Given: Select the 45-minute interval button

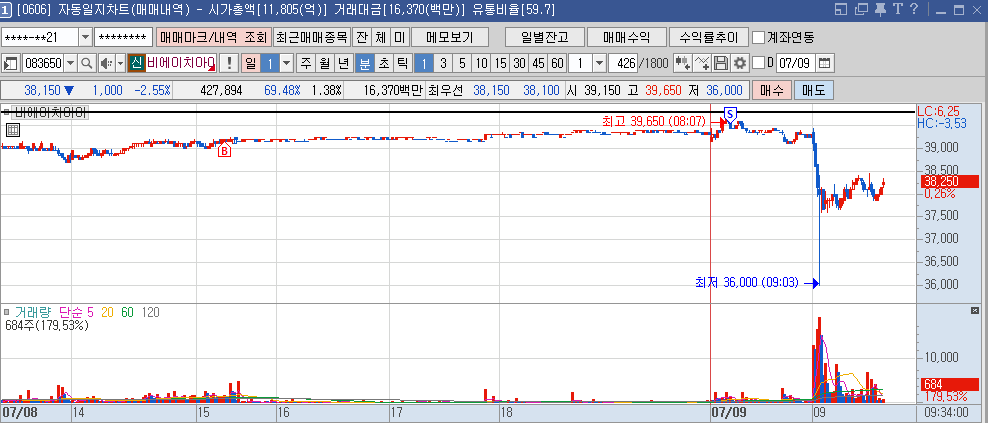Looking at the screenshot, I should (538, 63).
